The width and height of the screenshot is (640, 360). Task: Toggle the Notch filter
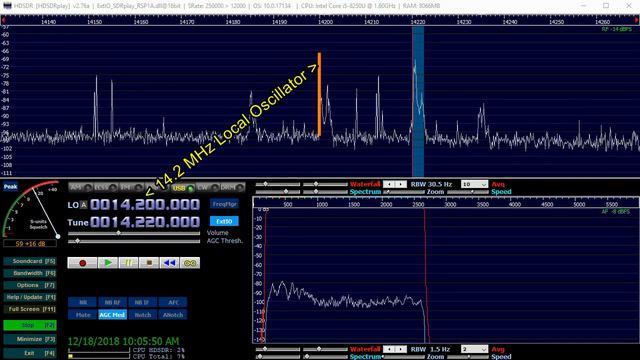[142, 315]
